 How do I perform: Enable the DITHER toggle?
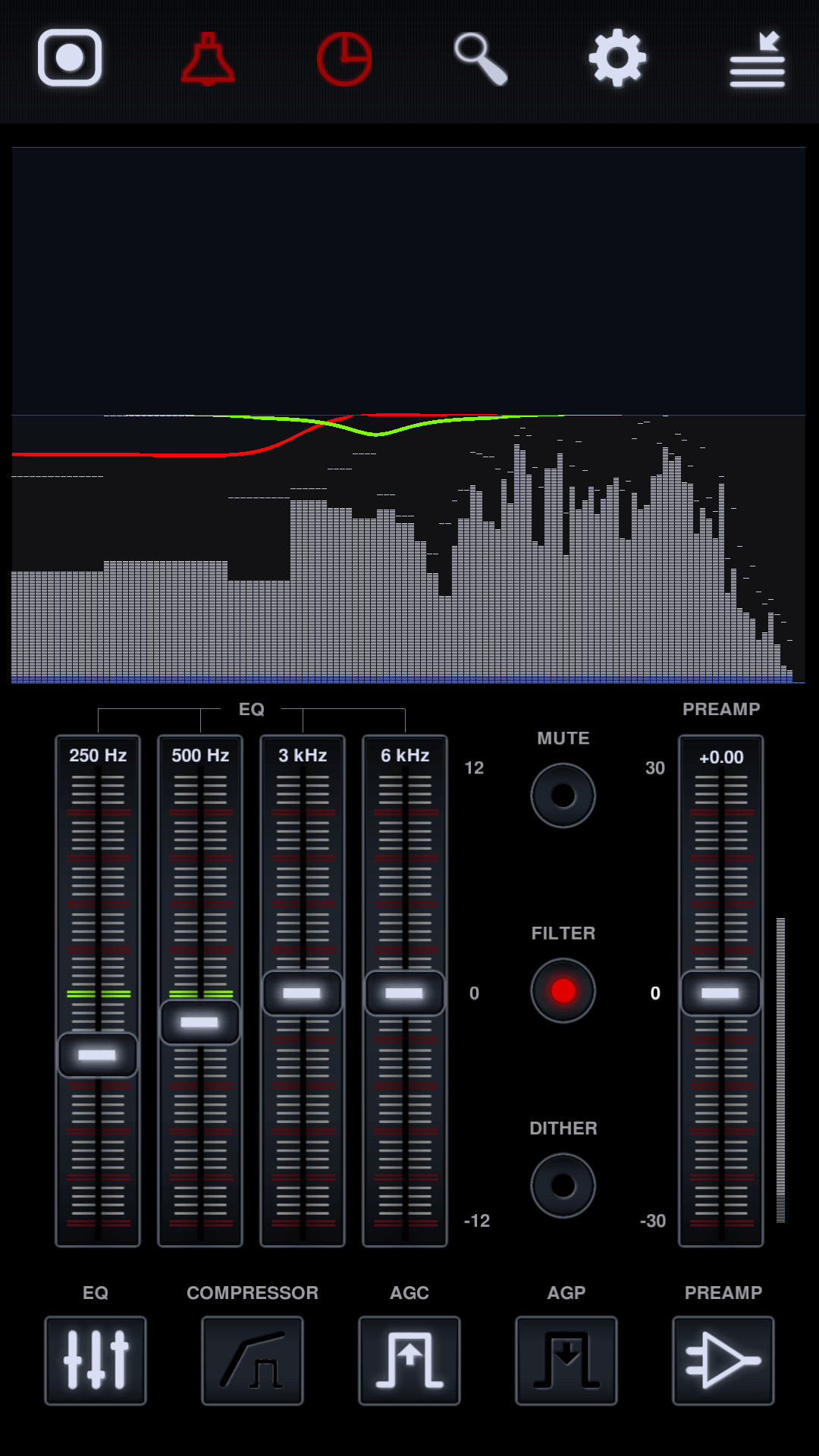coord(563,1185)
